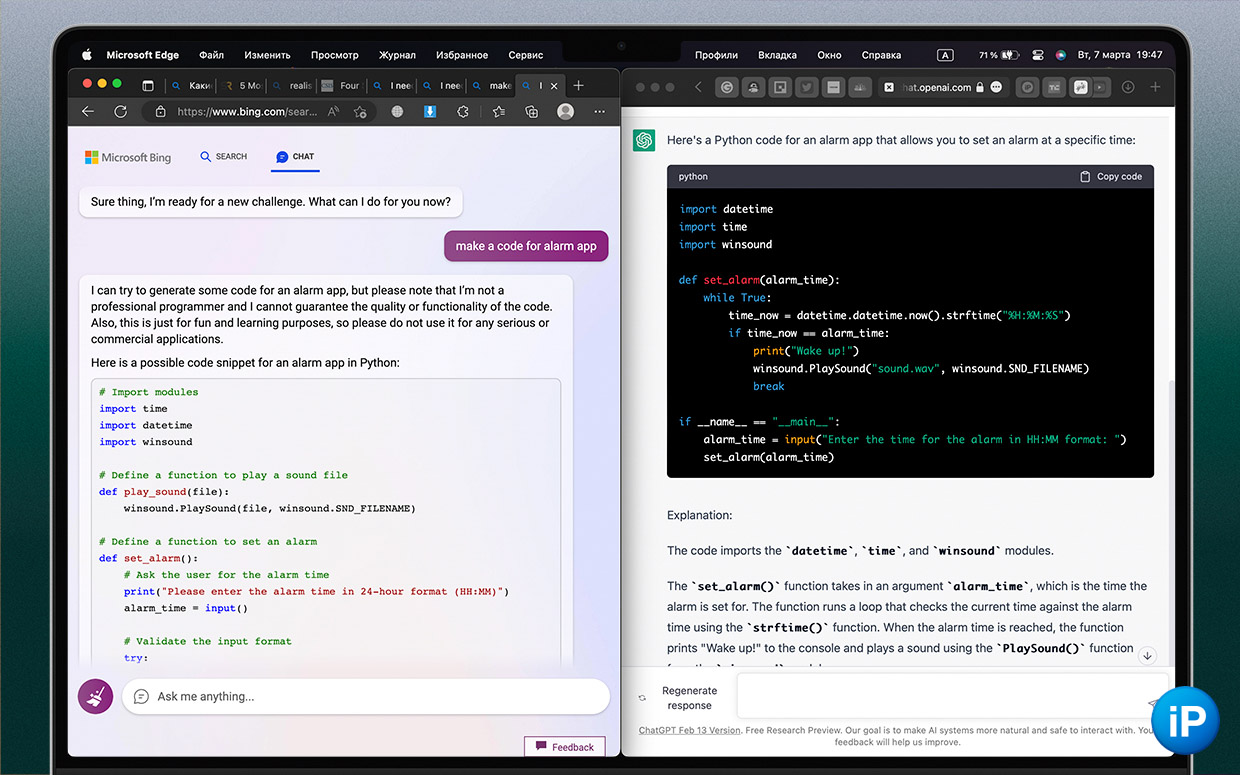
Task: Click the 'make a code for alarm app' message
Action: pos(526,246)
